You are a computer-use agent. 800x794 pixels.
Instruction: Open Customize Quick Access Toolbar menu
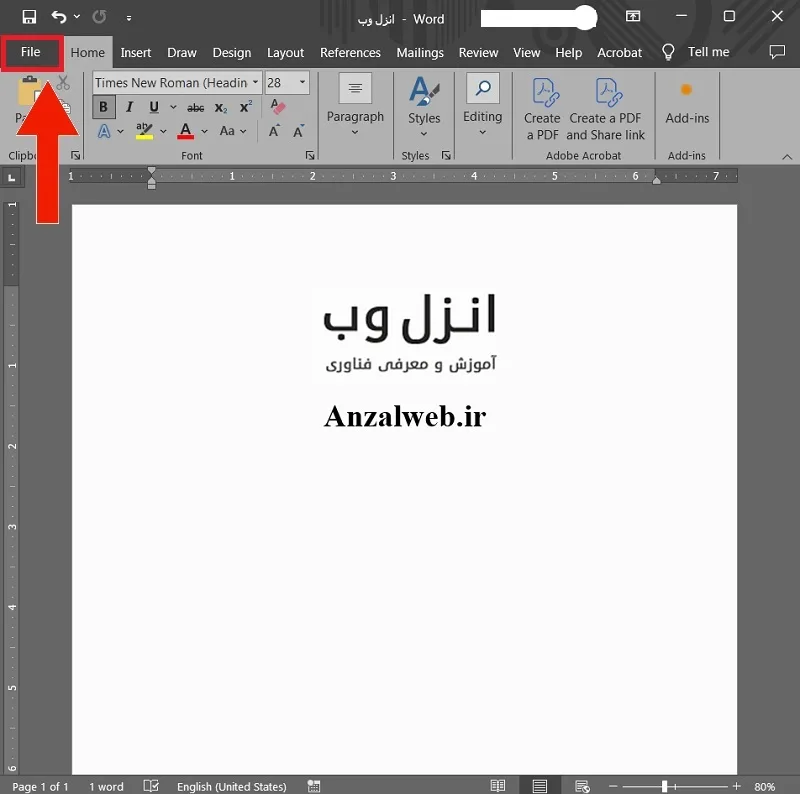click(x=129, y=18)
